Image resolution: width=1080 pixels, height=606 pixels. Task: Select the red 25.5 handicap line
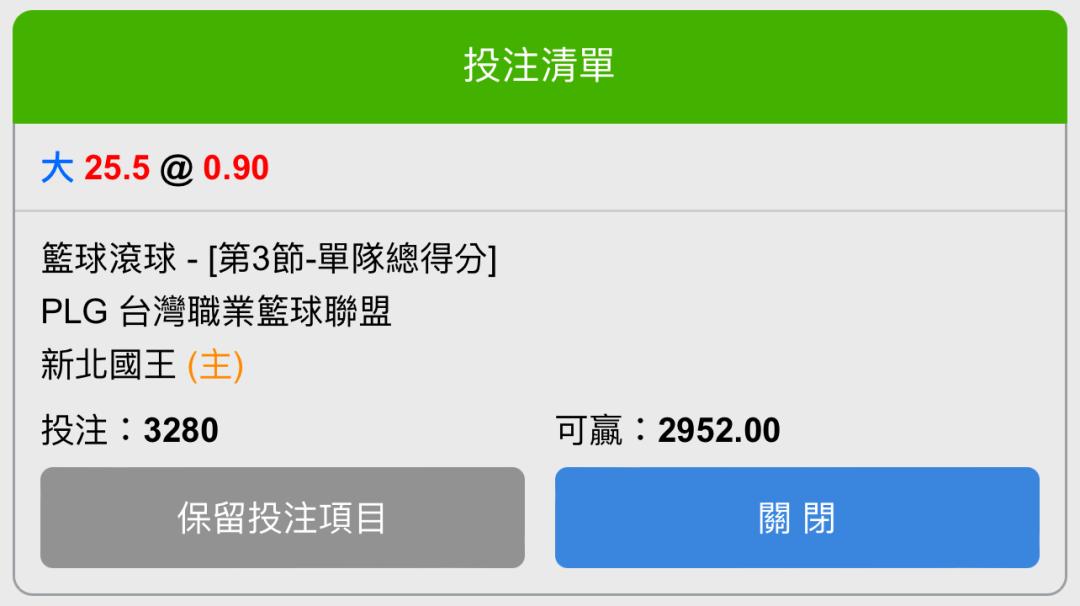click(117, 168)
